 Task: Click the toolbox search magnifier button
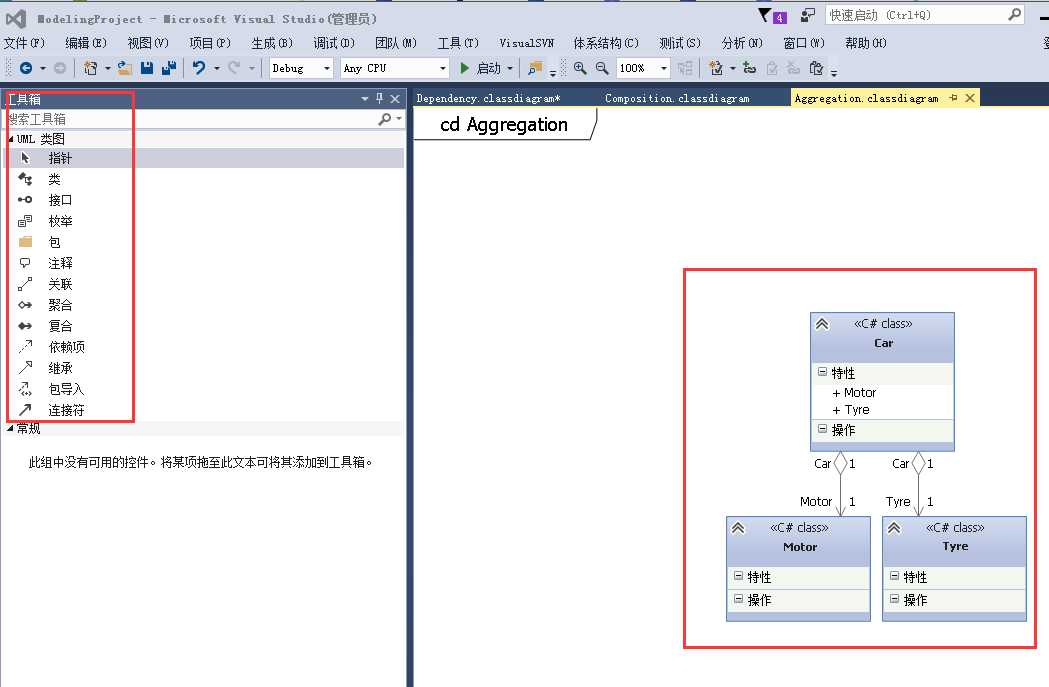[x=385, y=119]
